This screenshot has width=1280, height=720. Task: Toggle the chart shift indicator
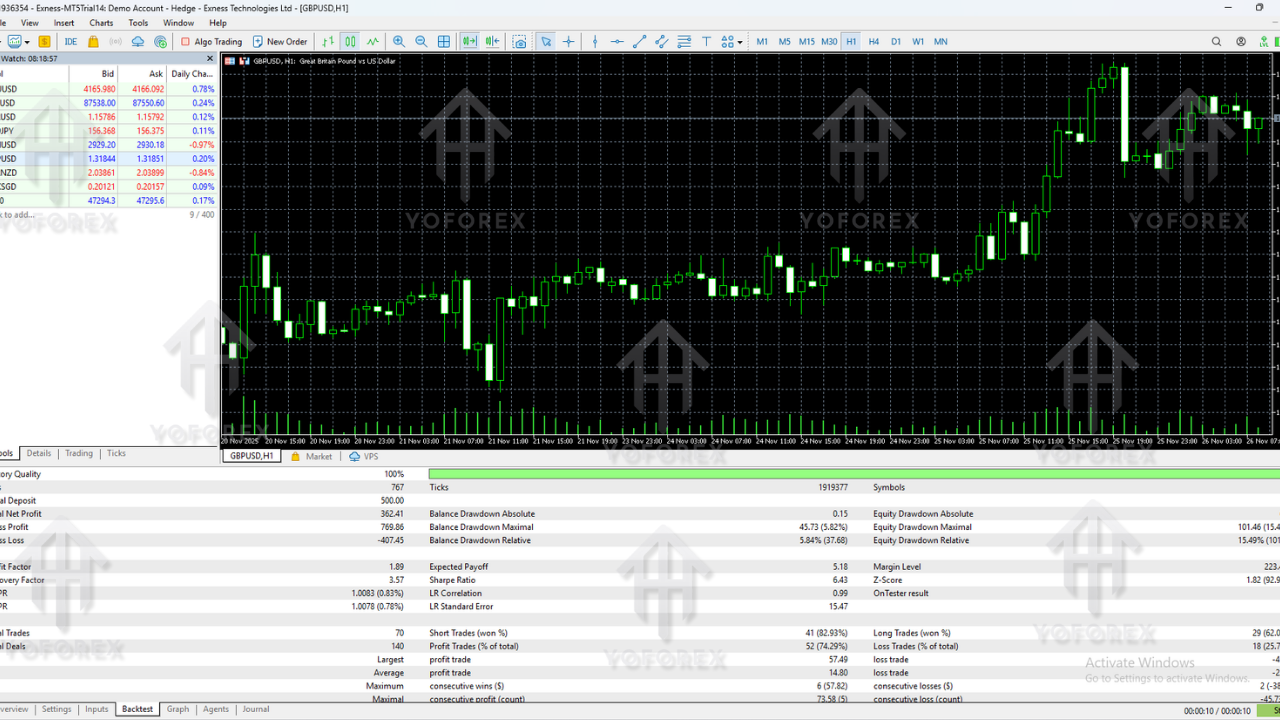point(490,41)
